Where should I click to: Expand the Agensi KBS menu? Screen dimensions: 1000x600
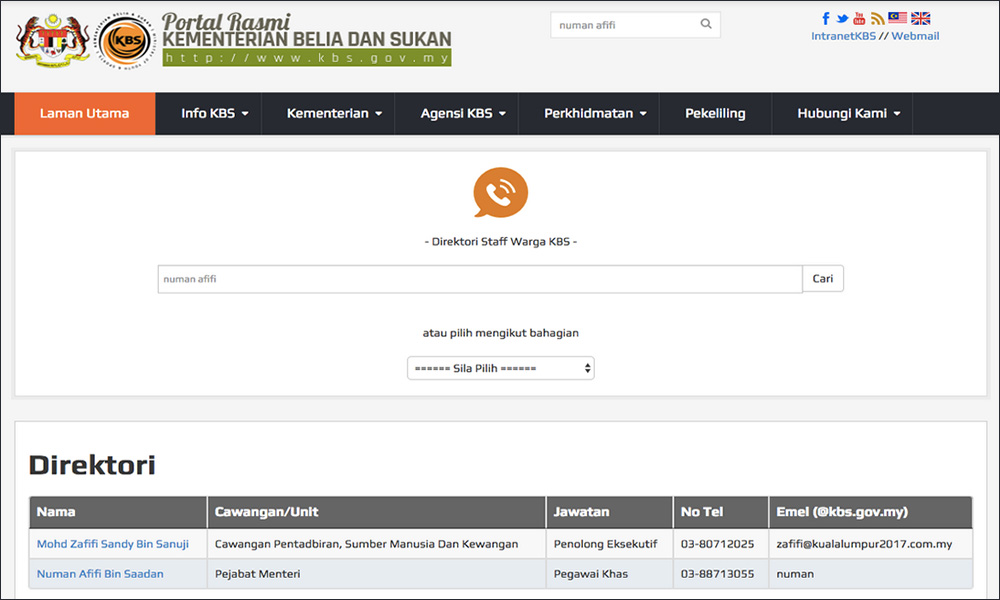(463, 113)
